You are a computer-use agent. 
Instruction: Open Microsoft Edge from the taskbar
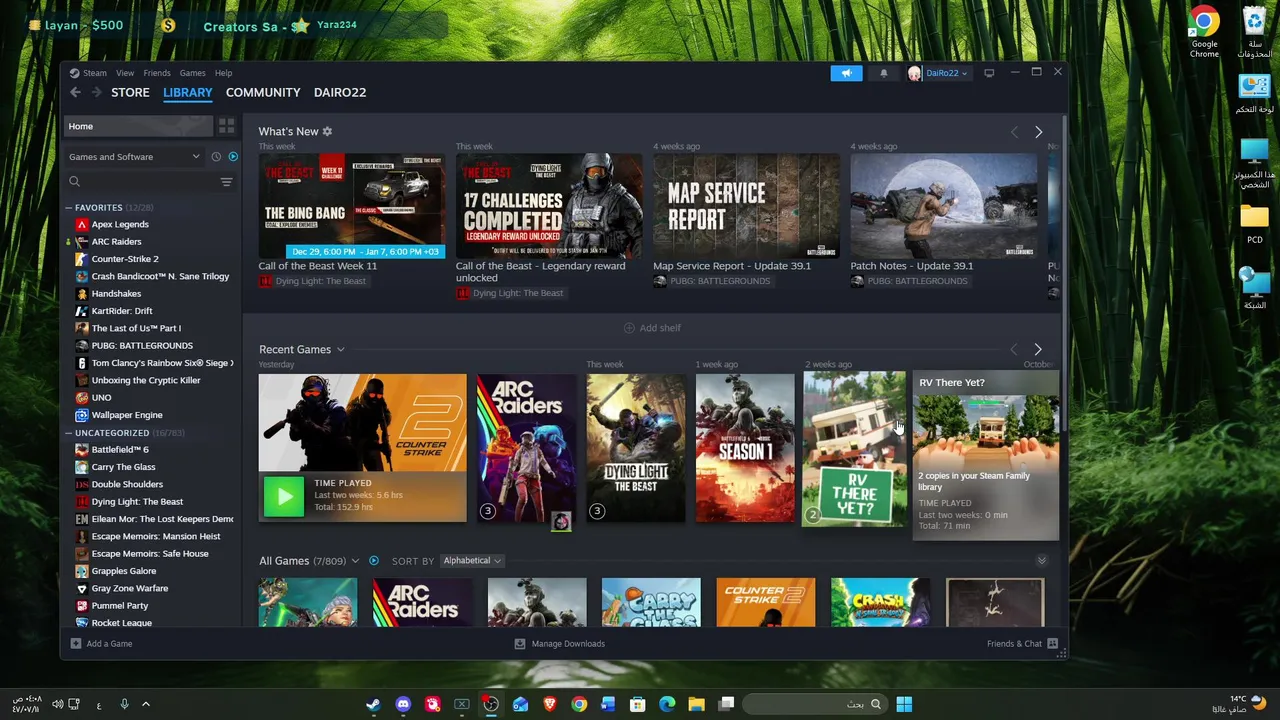pyautogui.click(x=667, y=704)
